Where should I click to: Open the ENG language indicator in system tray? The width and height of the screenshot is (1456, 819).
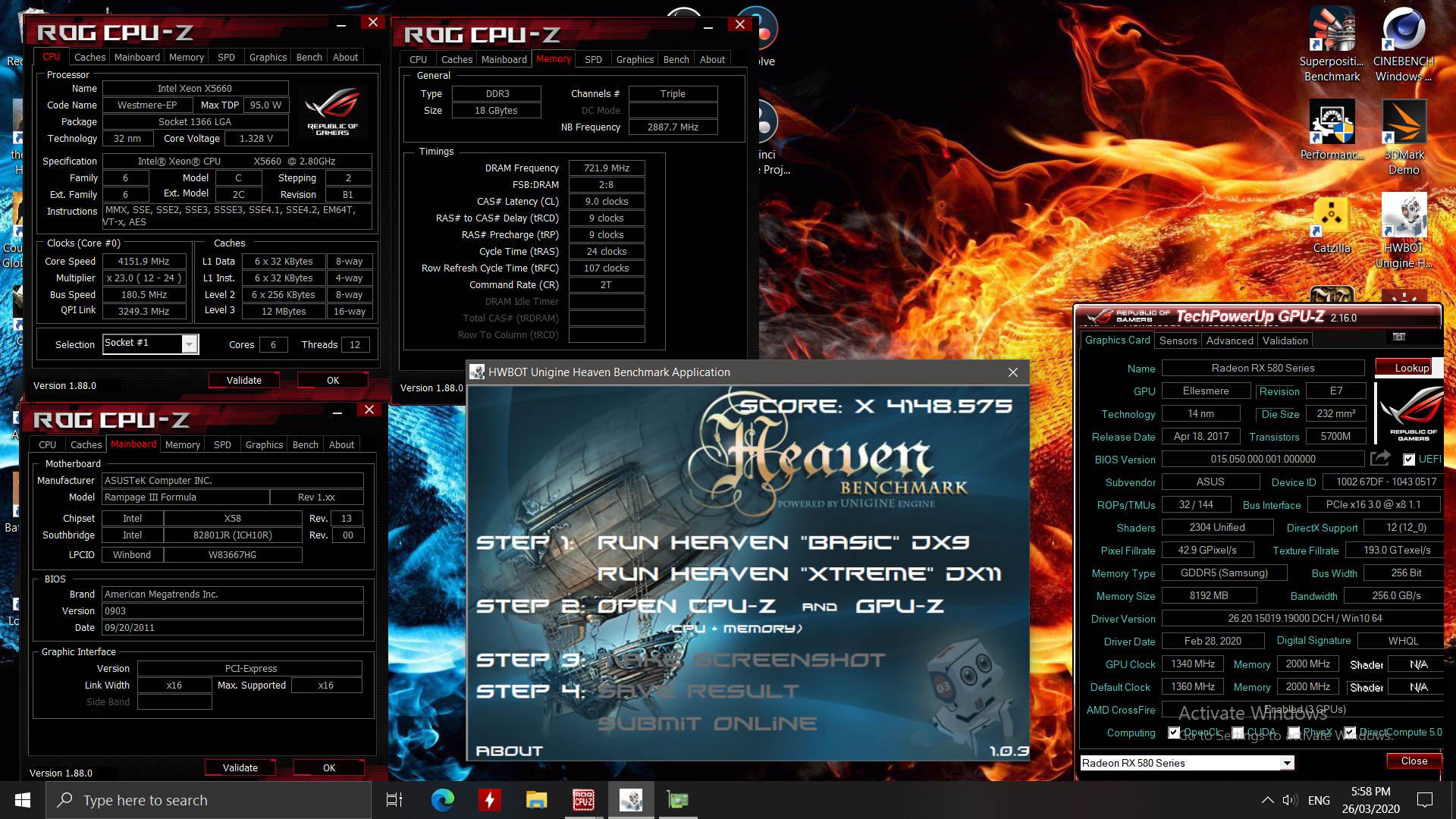pos(1319,800)
